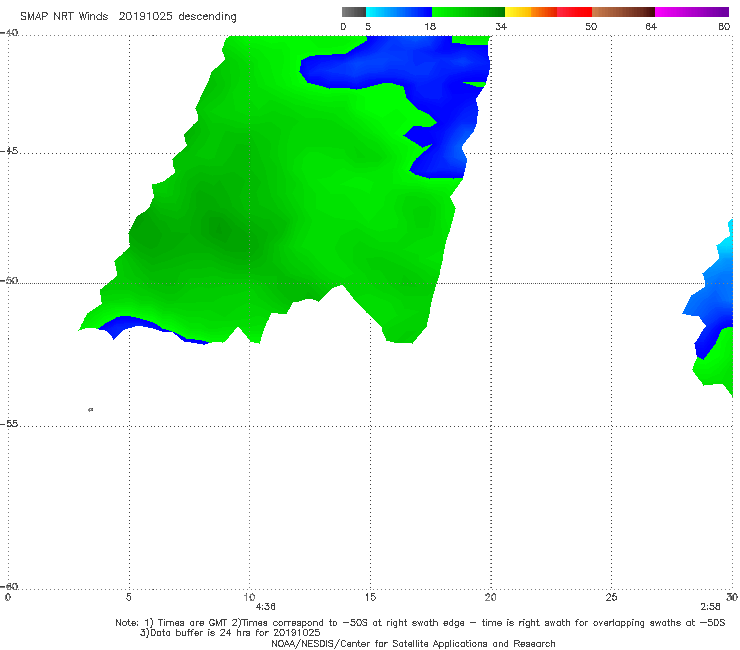This screenshot has height=650, width=740.
Task: Click the latitude axis label '-55'
Action: coord(9,424)
